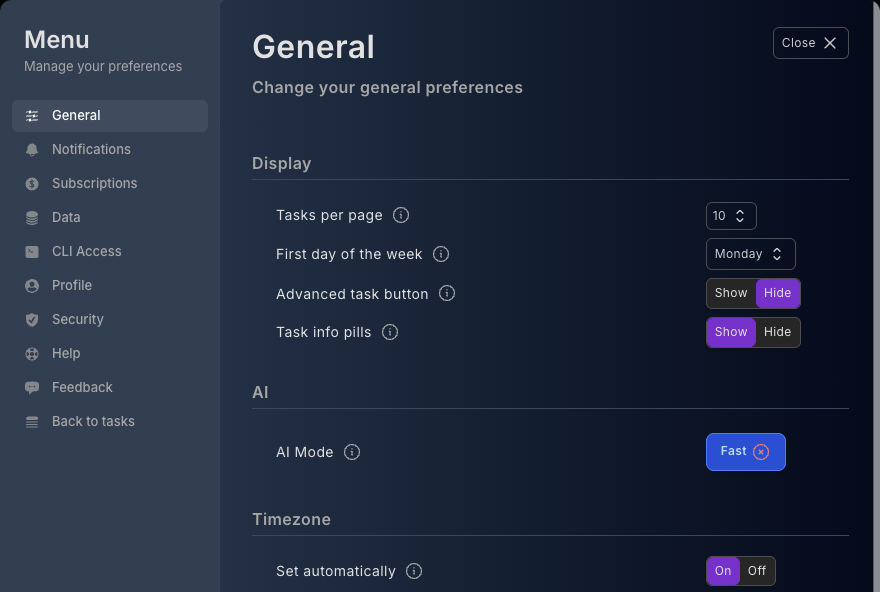Click info icon beside First day of the week
This screenshot has height=592, width=880.
(x=441, y=254)
